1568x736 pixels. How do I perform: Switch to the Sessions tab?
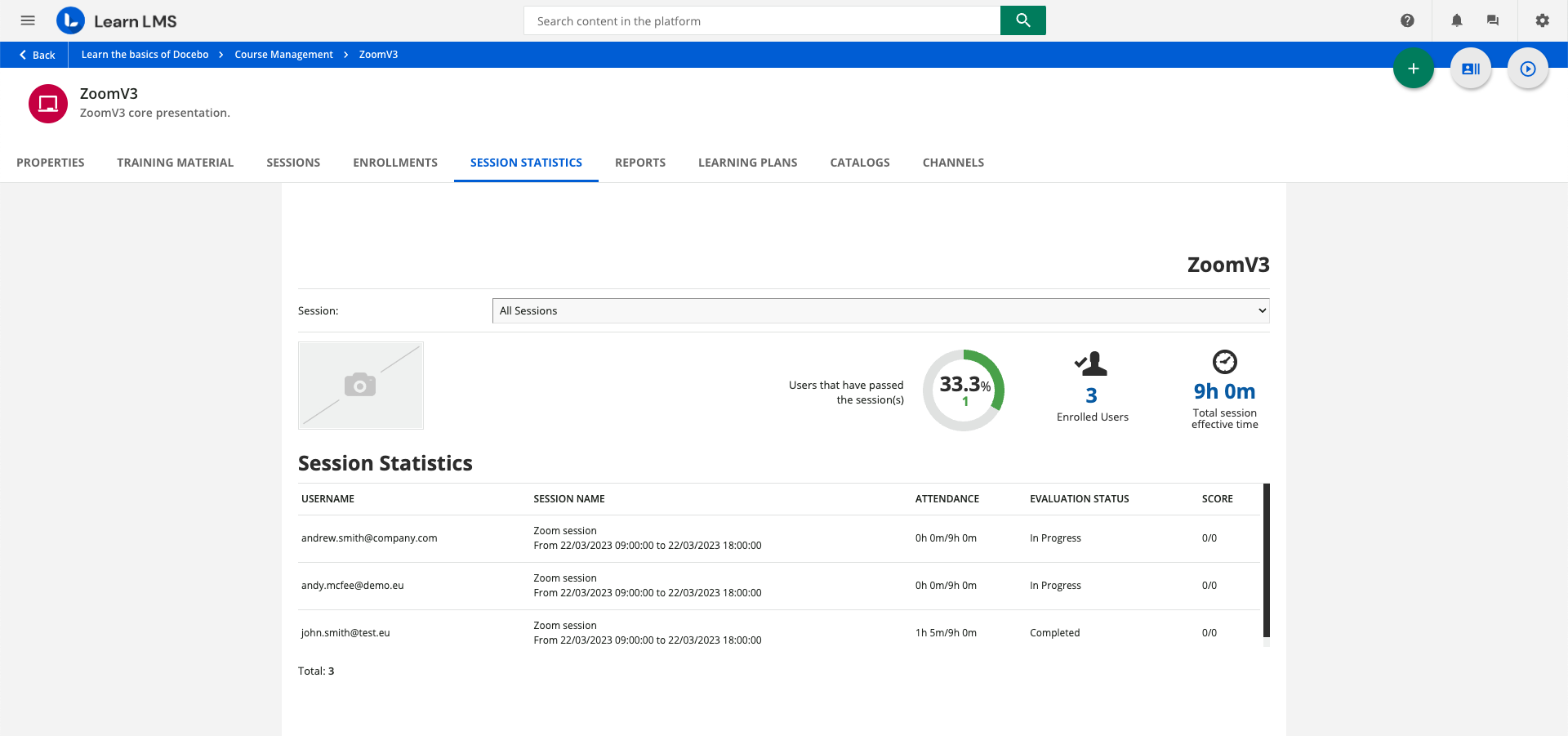click(293, 163)
